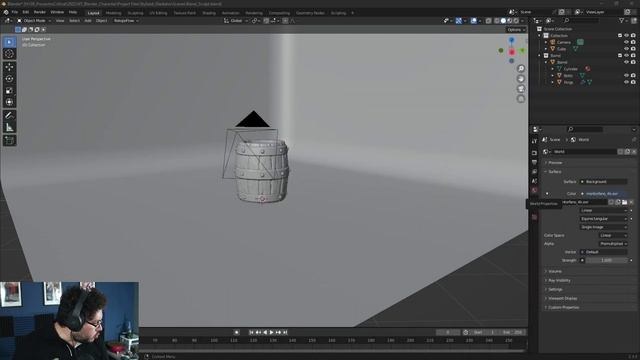
Task: Adjust the Strength value slider
Action: tap(606, 260)
